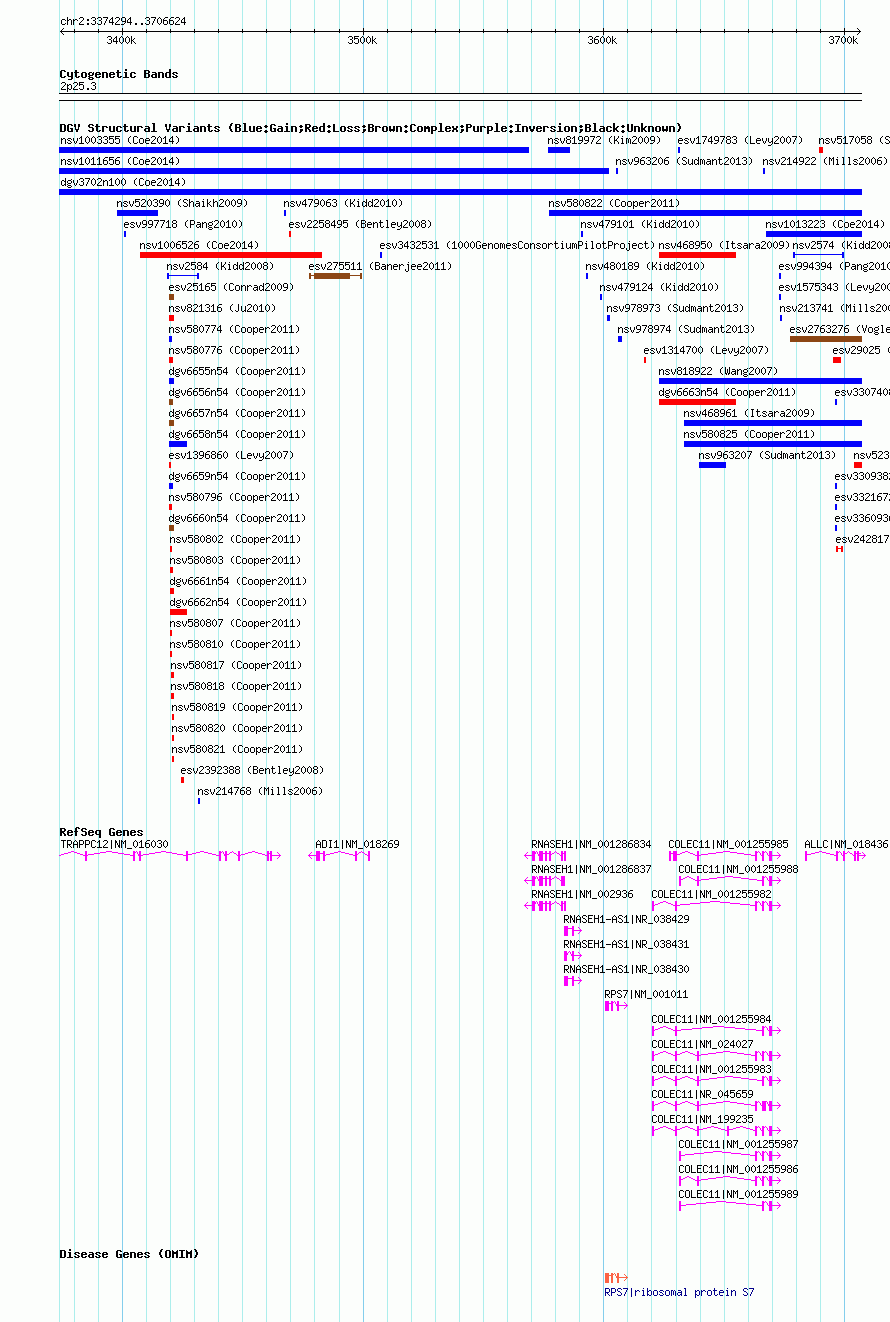This screenshot has height=1322, width=890.
Task: Open variant nsv480189 (Kidd2010)
Action: pos(645,267)
